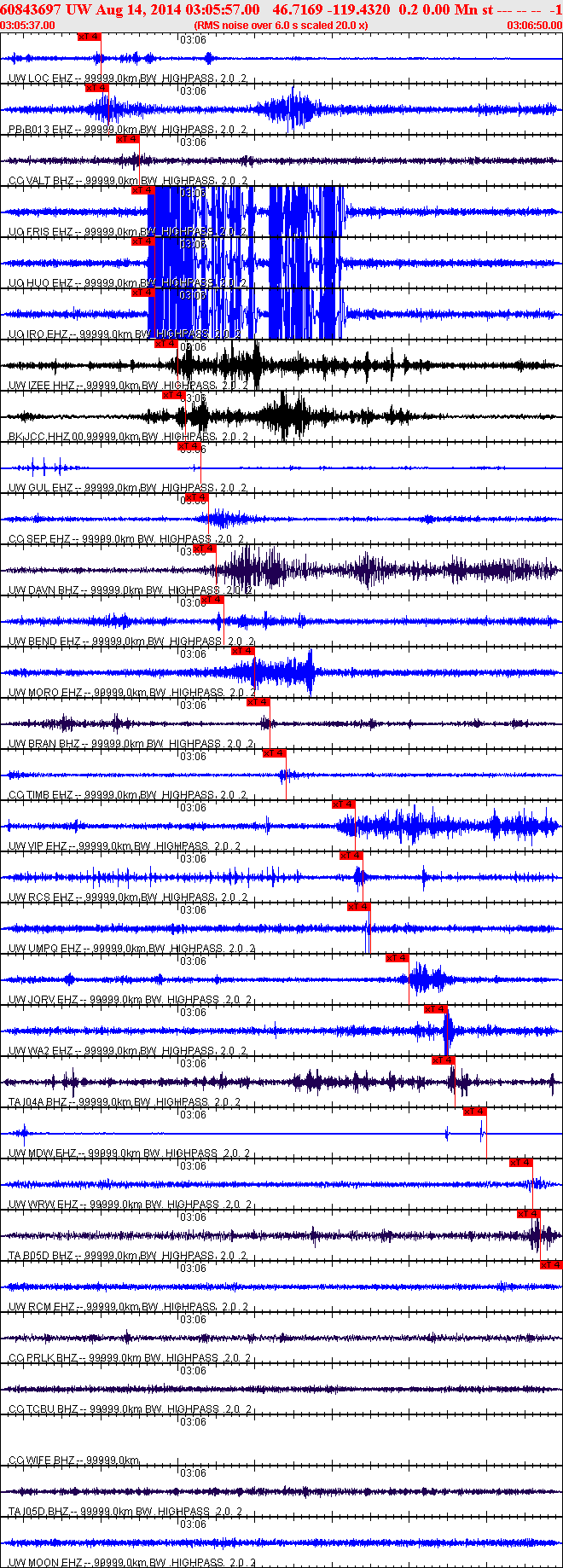
Task: Select the UW DAVN BHZ station label
Action: [44, 590]
